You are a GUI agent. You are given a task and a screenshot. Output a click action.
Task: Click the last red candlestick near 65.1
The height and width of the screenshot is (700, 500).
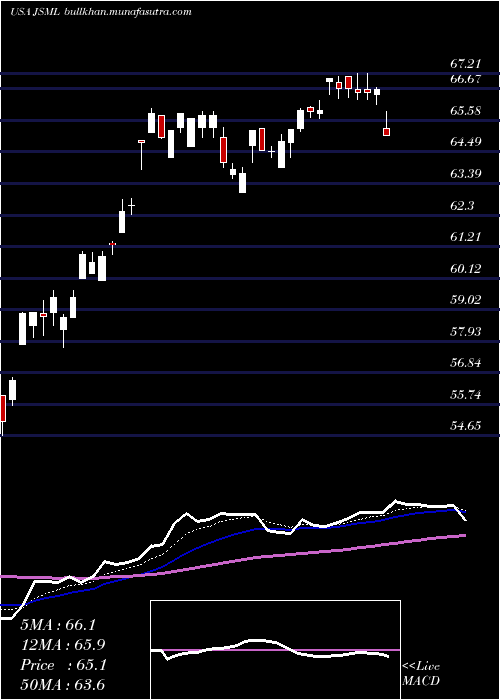click(386, 132)
